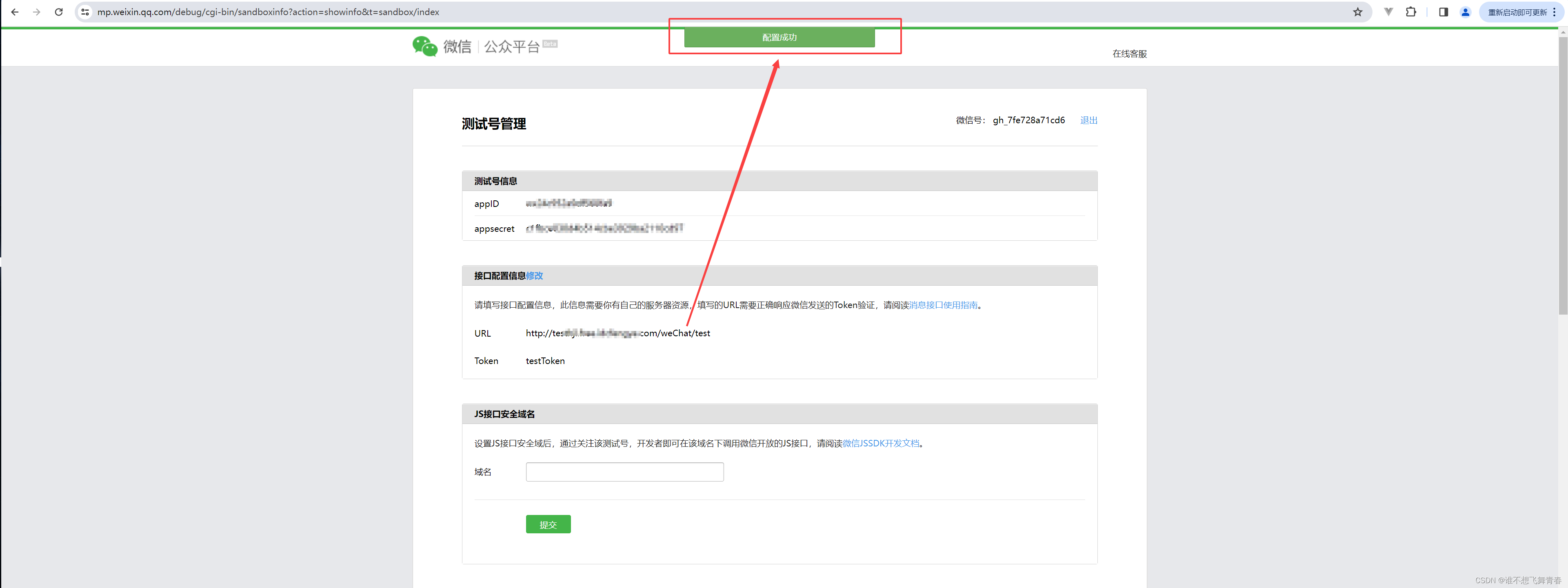This screenshot has width=1568, height=588.
Task: Click the 公众平台 title text
Action: [512, 47]
